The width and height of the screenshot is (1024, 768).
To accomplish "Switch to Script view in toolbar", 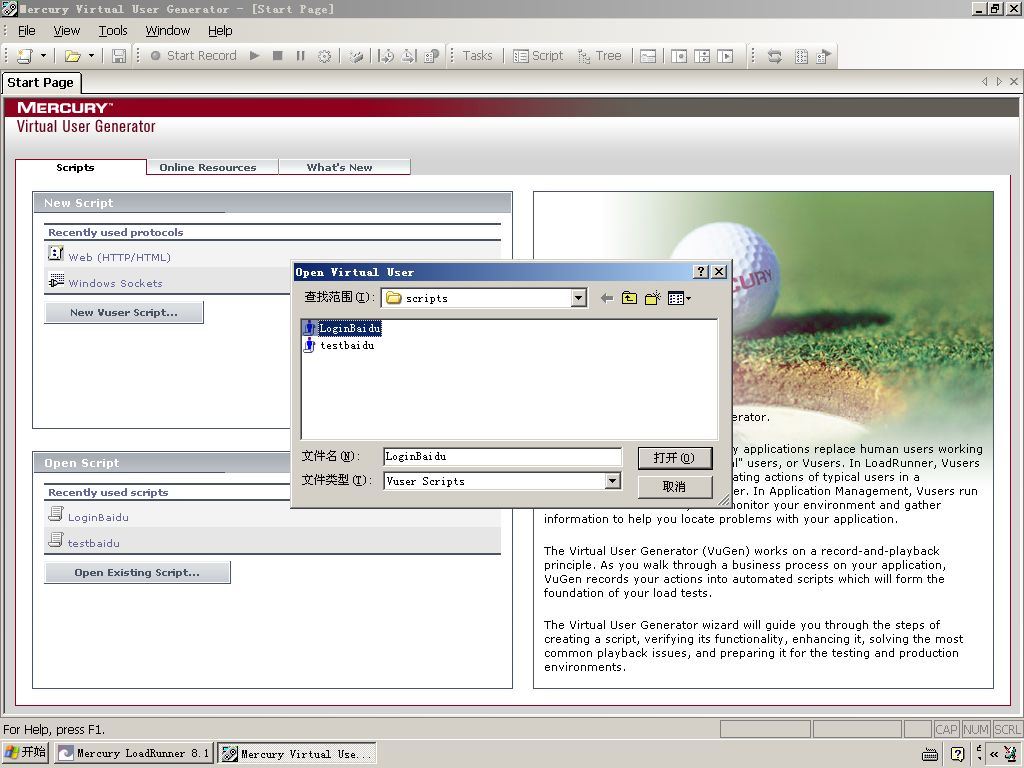I will (538, 56).
